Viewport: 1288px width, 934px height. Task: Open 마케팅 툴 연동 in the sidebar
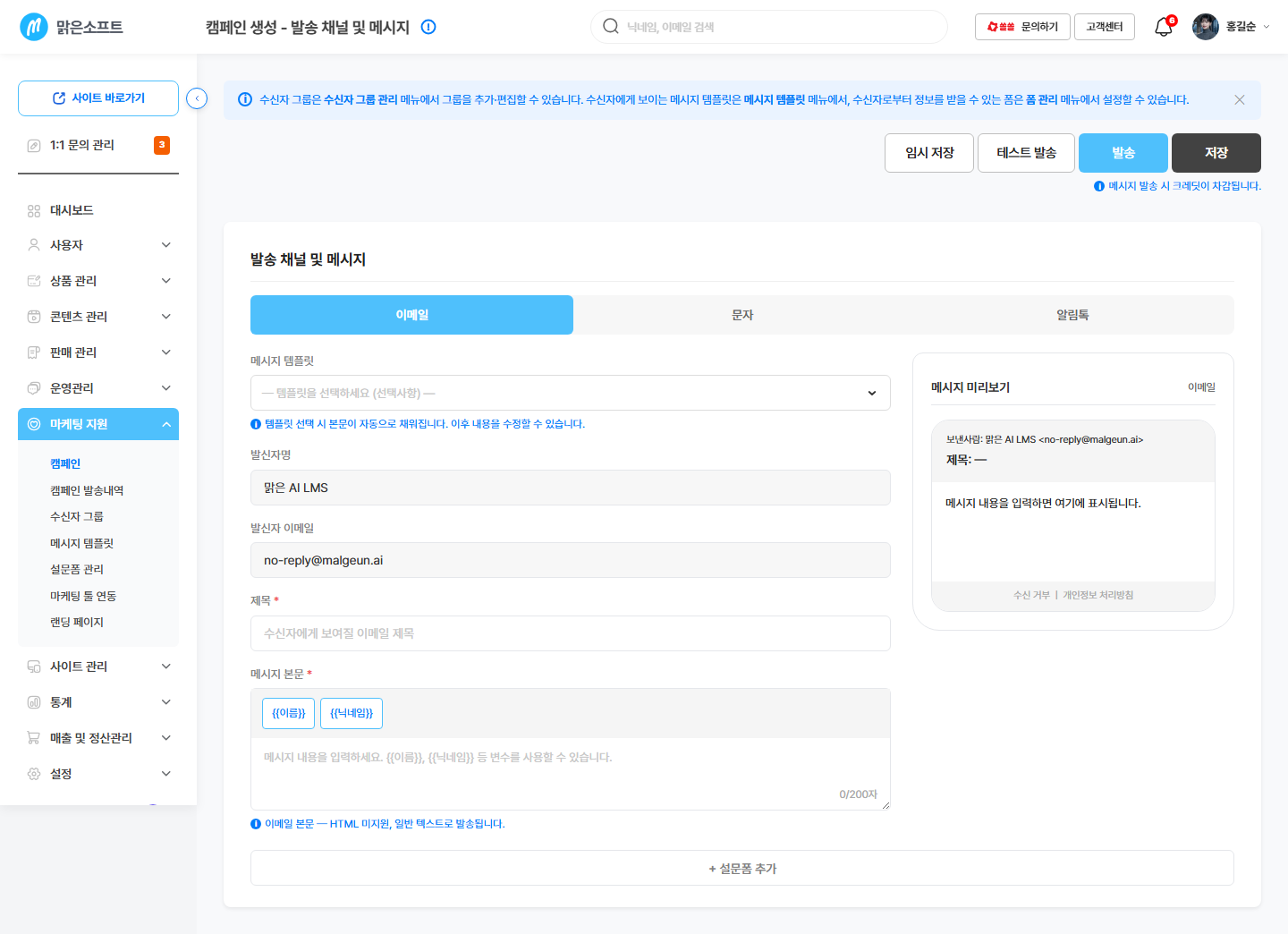click(x=83, y=596)
